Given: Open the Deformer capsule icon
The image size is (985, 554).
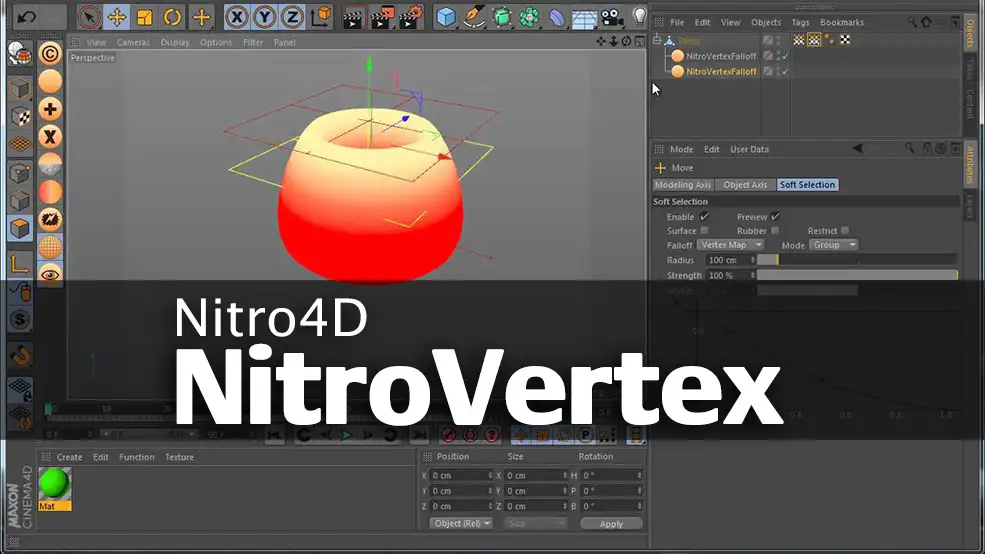Looking at the screenshot, I should (x=557, y=17).
